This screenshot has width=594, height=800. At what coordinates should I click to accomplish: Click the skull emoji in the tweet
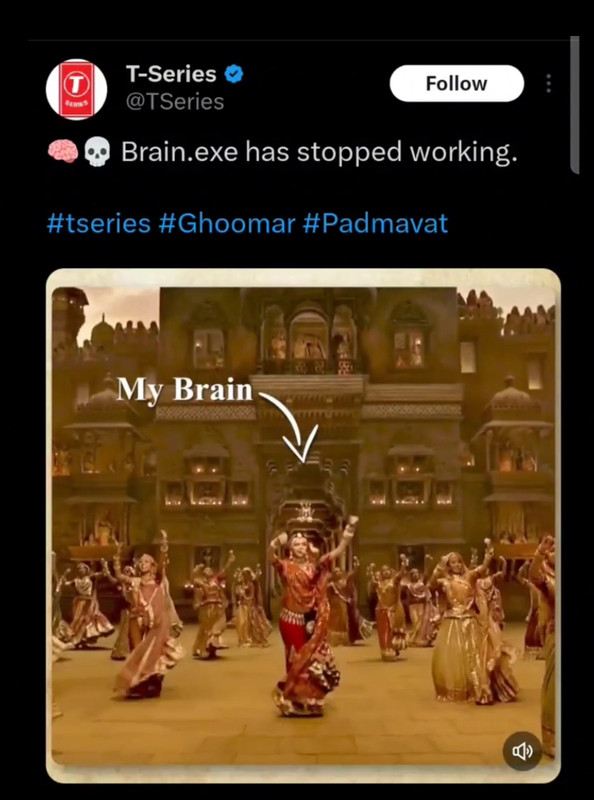click(x=97, y=153)
